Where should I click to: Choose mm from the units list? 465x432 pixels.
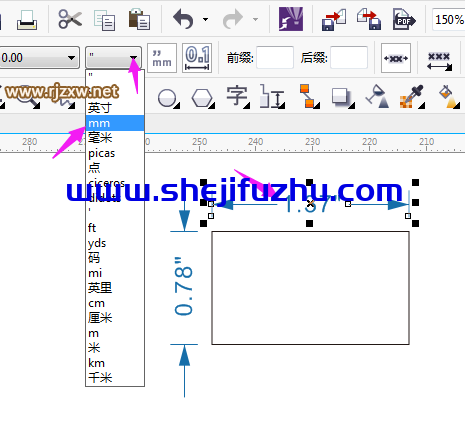pyautogui.click(x=115, y=123)
